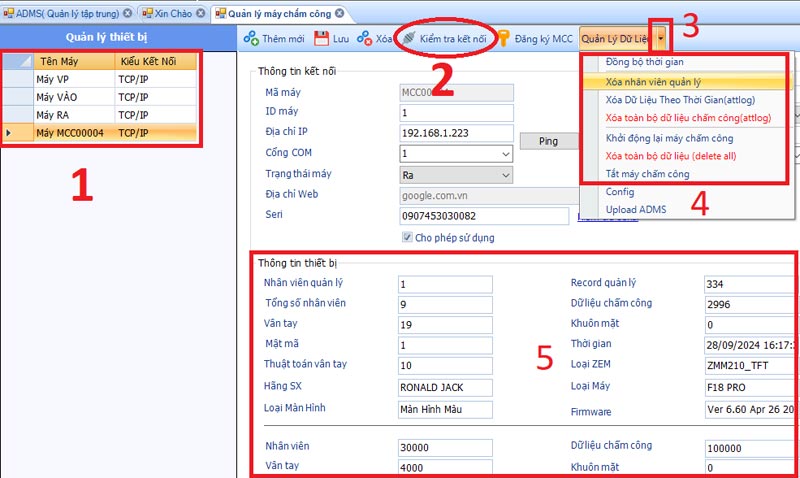Choose Khởi động lại máy chấm công
Viewport: 800px width, 478px height.
click(670, 138)
